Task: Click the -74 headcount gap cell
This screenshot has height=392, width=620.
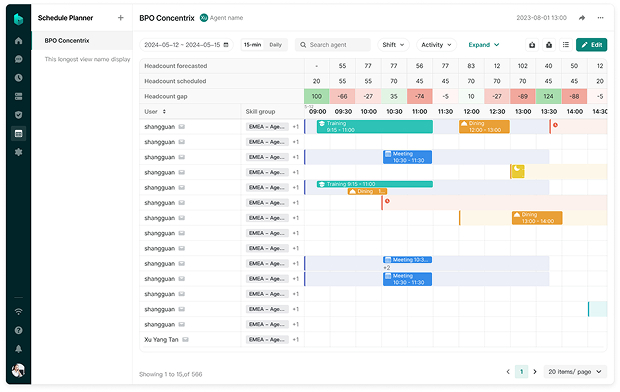Action: coord(420,96)
